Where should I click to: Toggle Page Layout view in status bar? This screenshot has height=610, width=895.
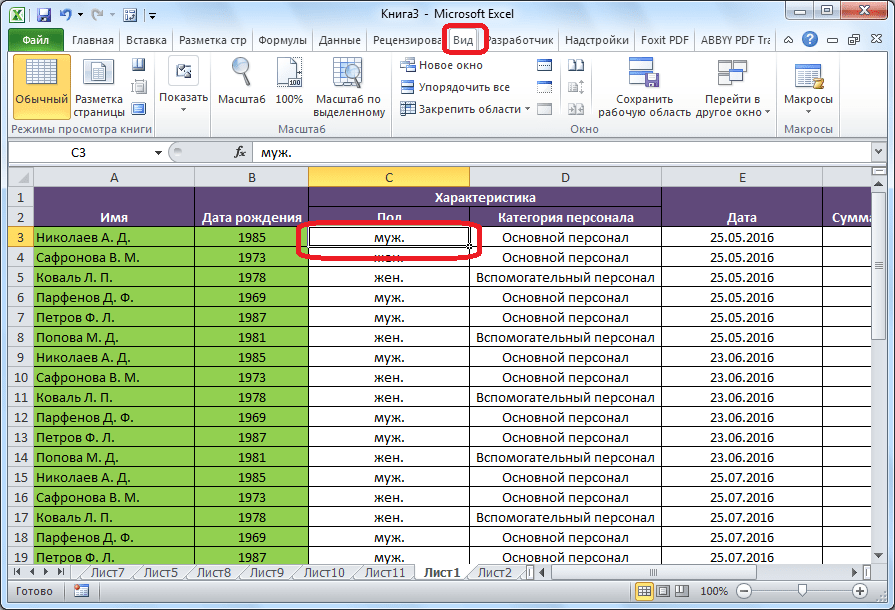(x=664, y=592)
